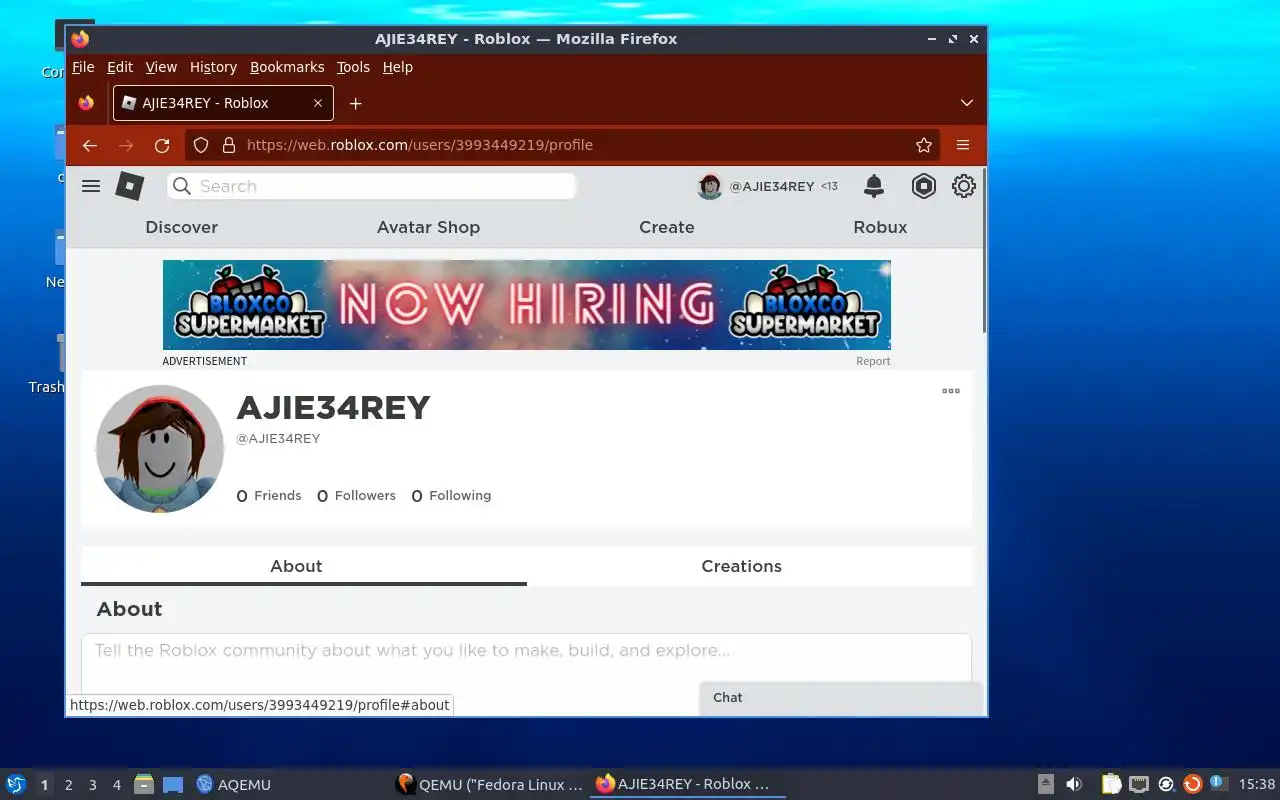This screenshot has width=1280, height=800.
Task: Click the padlock site security icon
Action: [x=228, y=145]
